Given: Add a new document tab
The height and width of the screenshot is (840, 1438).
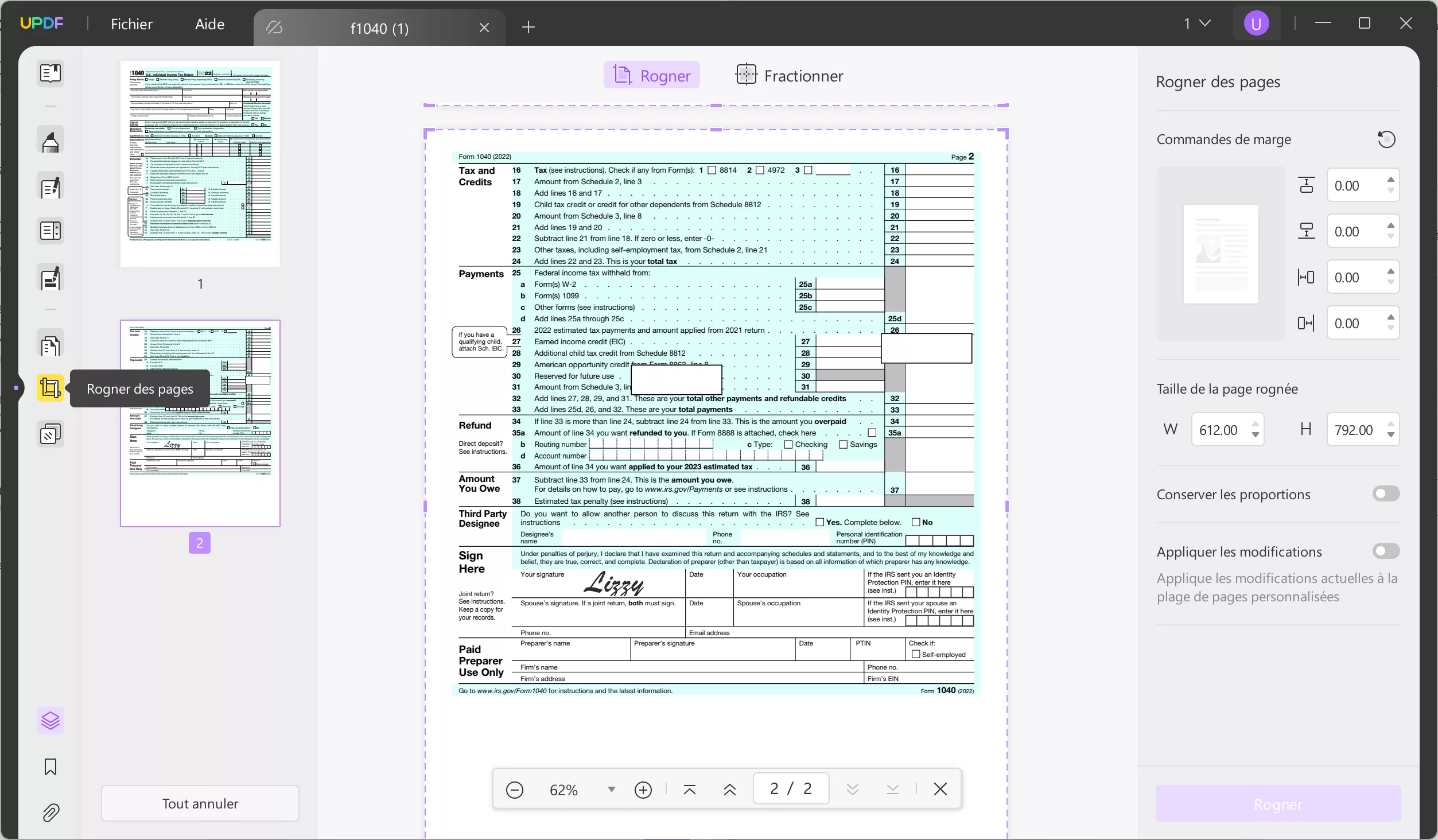Looking at the screenshot, I should [x=528, y=27].
